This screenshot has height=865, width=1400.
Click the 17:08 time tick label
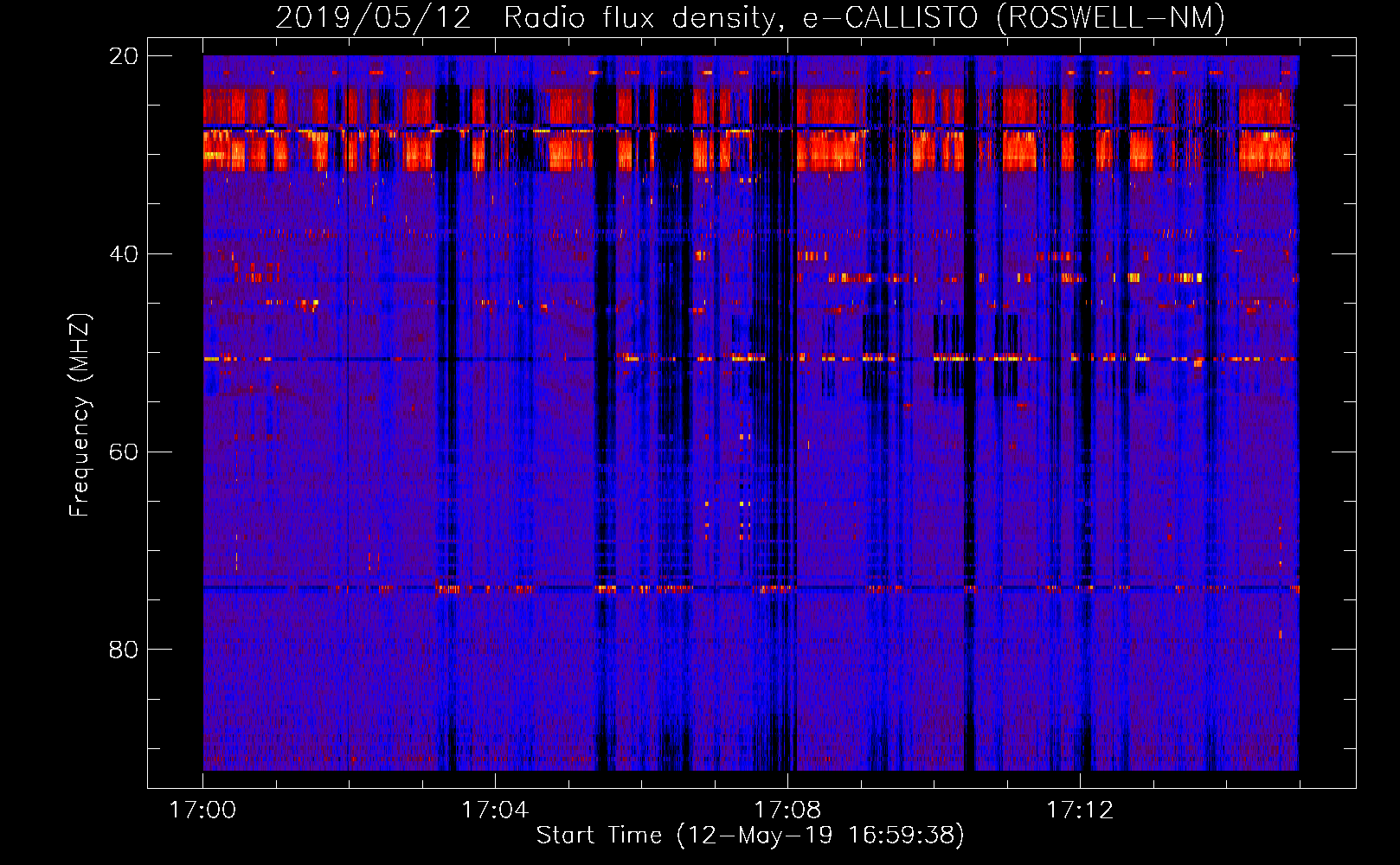point(787,811)
